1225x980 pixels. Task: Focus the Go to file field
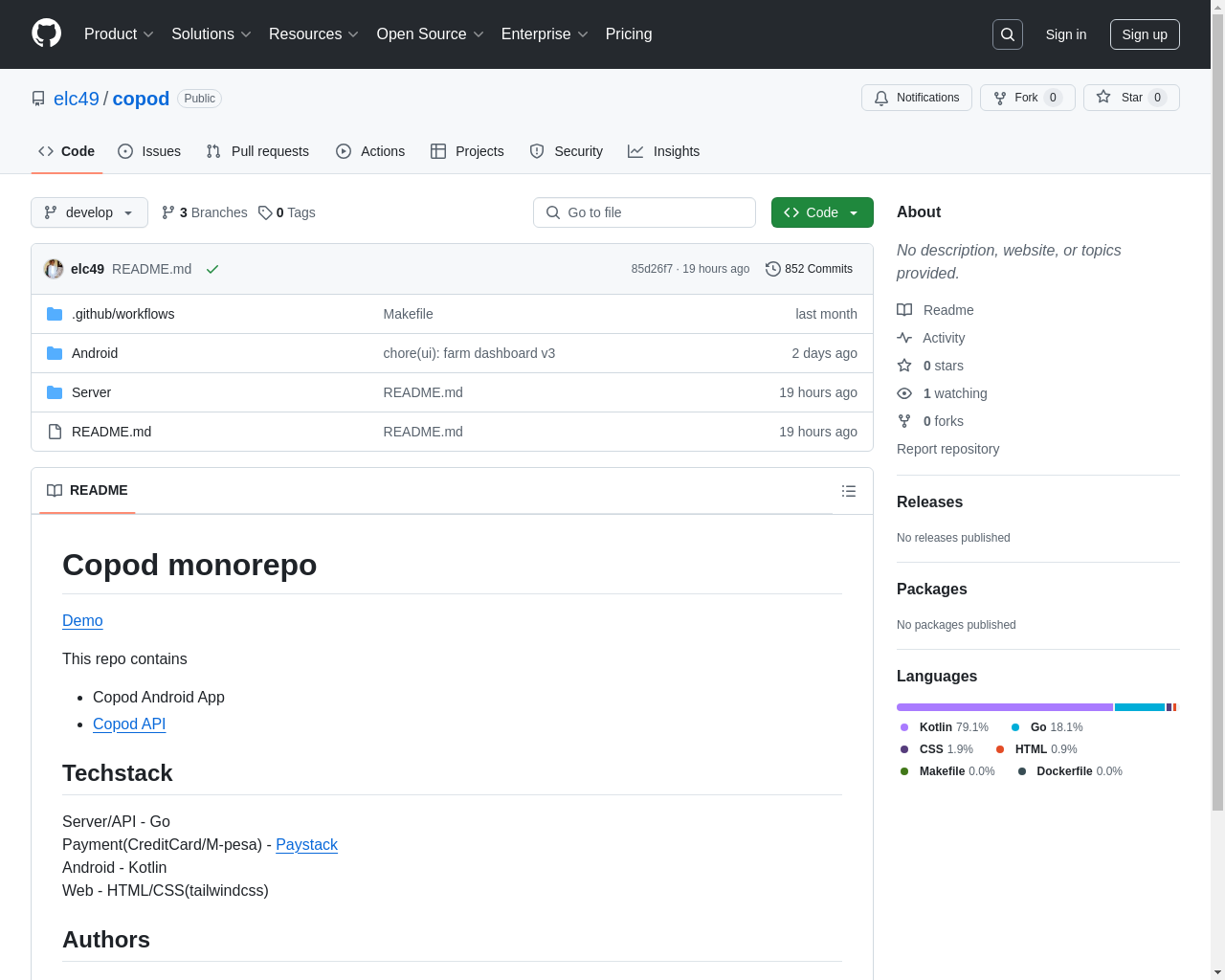pyautogui.click(x=644, y=212)
